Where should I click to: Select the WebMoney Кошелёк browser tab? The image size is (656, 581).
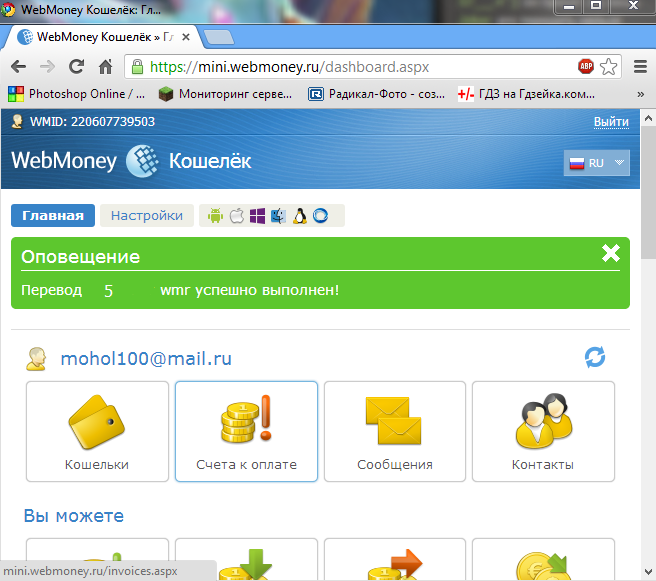(x=102, y=37)
